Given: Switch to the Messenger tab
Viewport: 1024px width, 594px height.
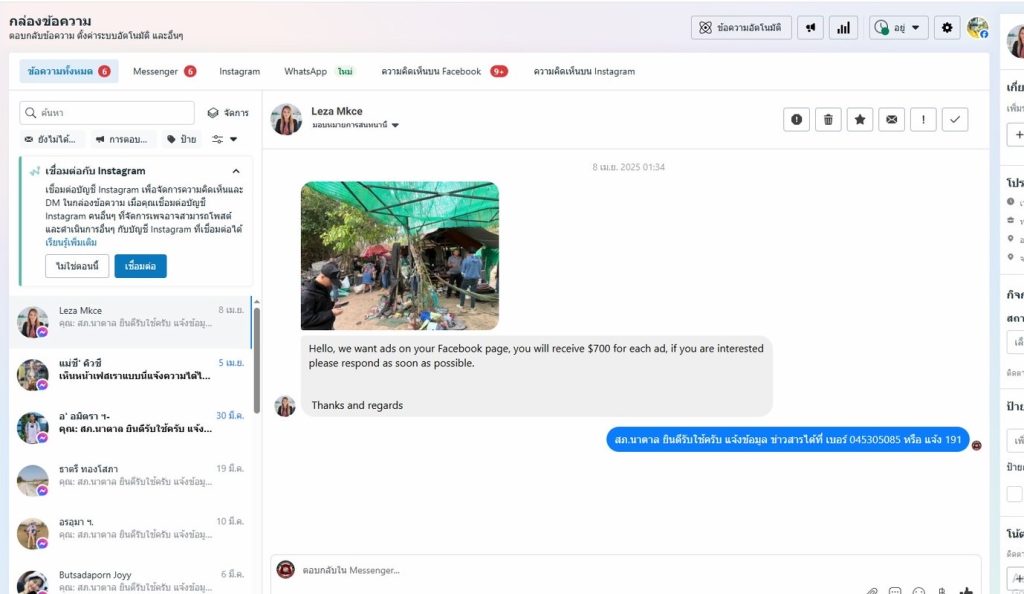Looking at the screenshot, I should (x=163, y=71).
